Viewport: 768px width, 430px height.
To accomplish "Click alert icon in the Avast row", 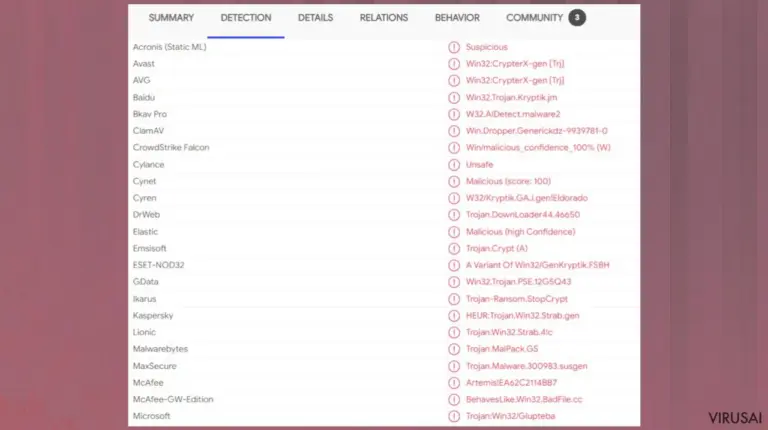I will click(x=454, y=64).
